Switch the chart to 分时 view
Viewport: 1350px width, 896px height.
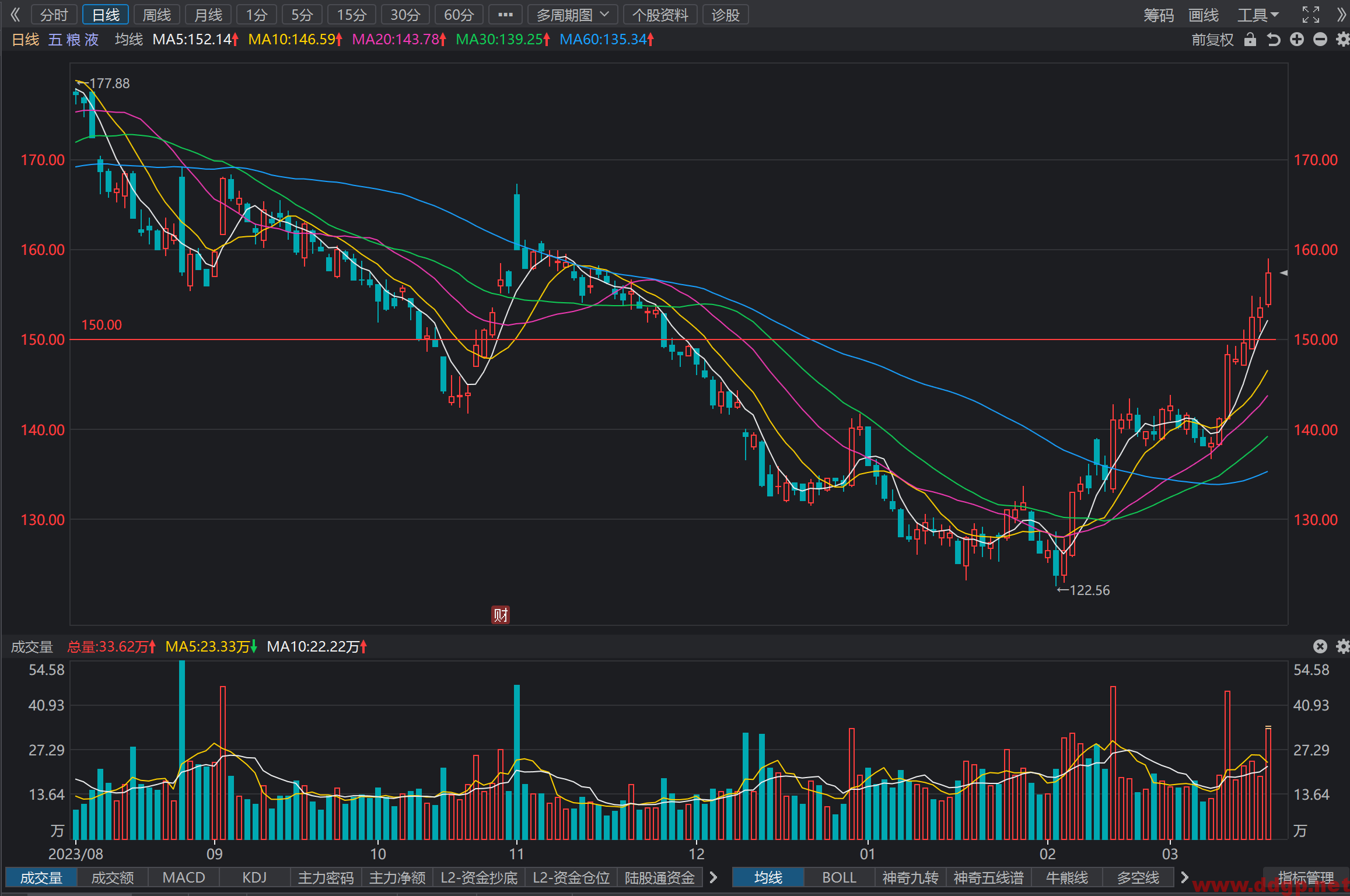(54, 15)
